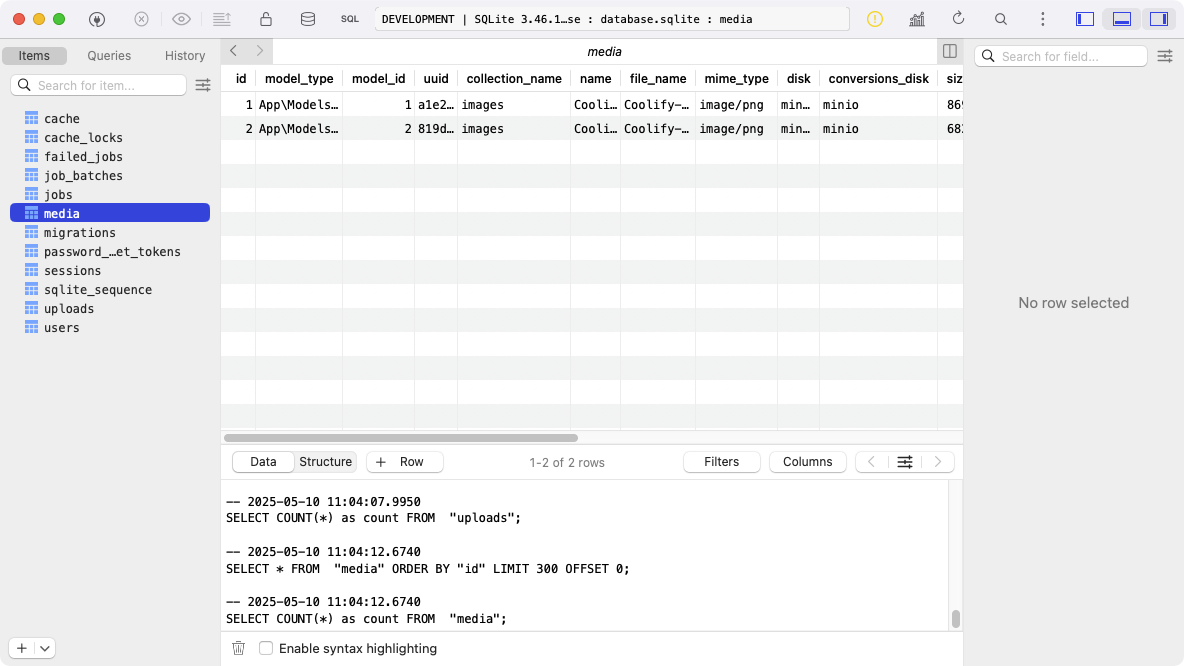Clear the query log with trash icon
The width and height of the screenshot is (1184, 666).
tap(238, 648)
